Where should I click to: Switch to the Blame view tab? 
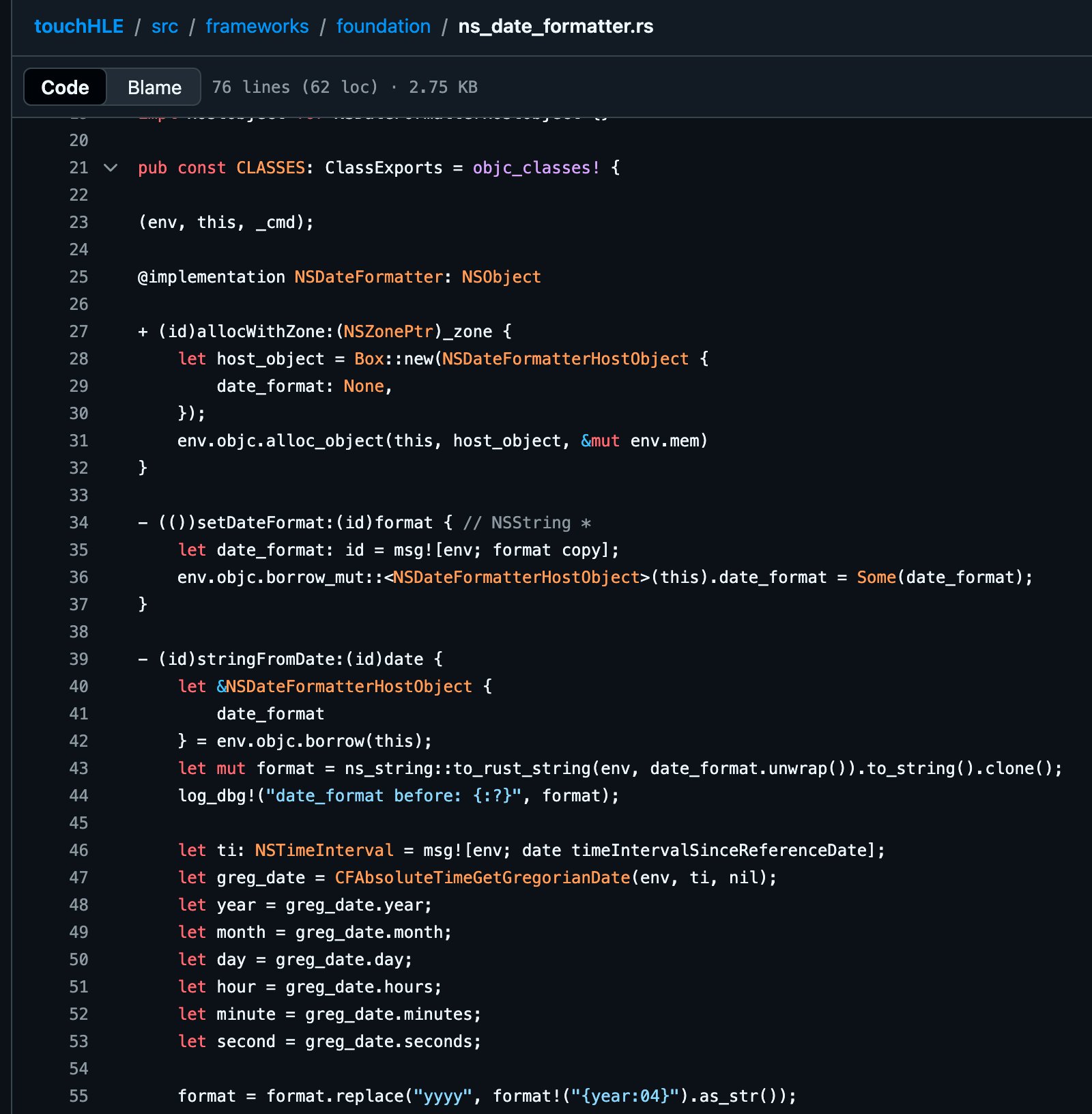point(154,87)
